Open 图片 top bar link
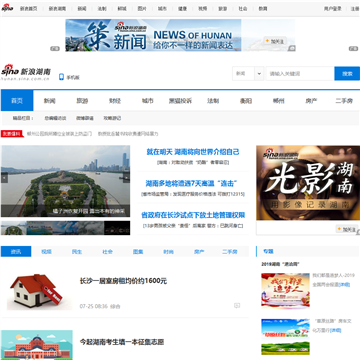The width and height of the screenshot is (360, 360). (142, 9)
